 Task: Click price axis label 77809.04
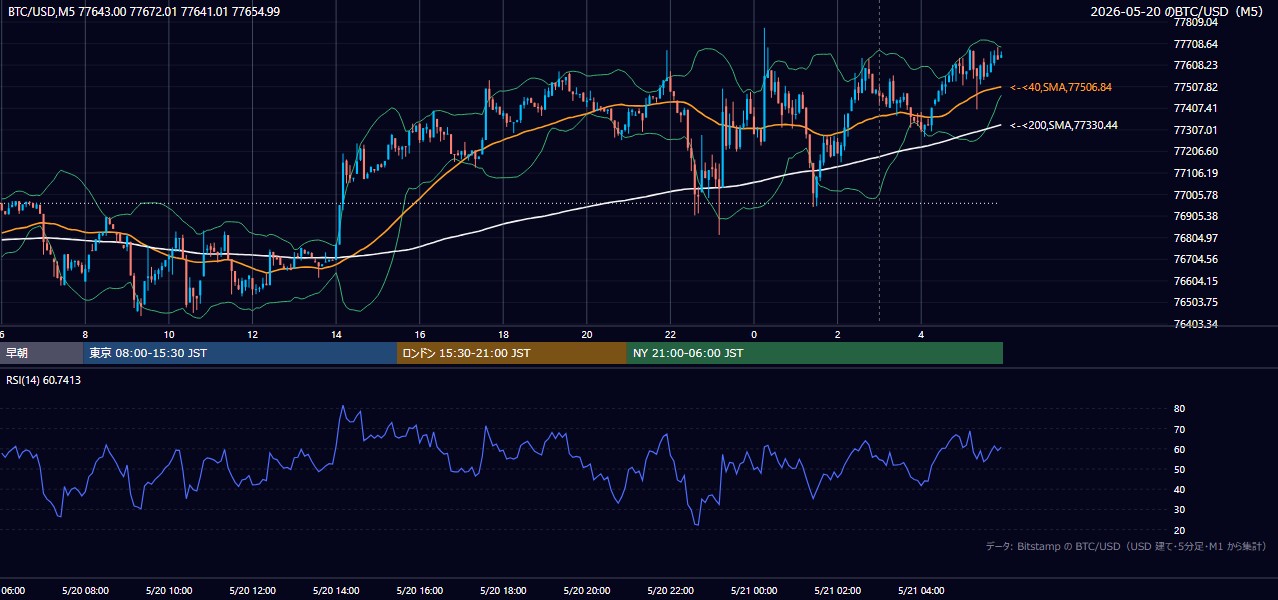pyautogui.click(x=1197, y=22)
